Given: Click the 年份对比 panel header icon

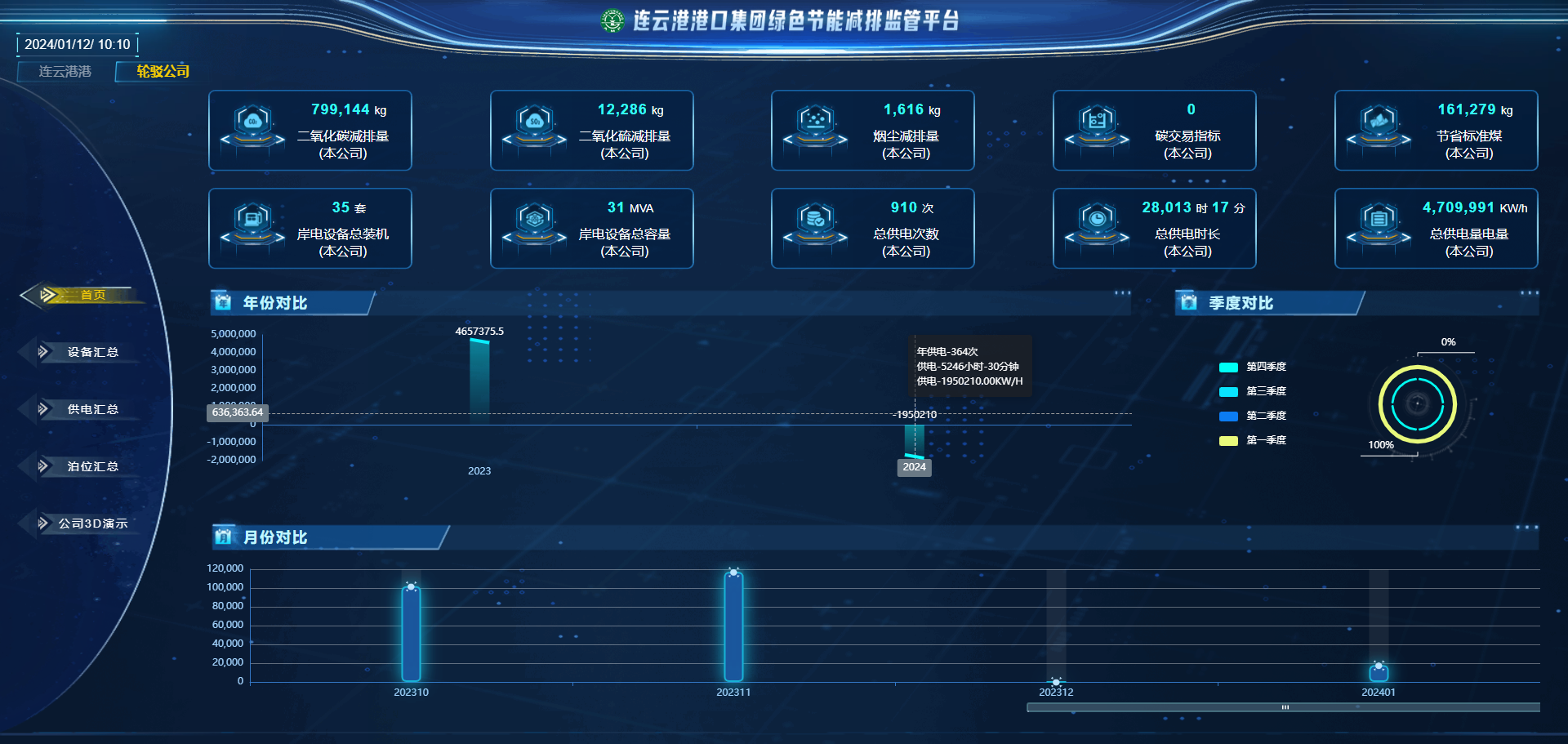Looking at the screenshot, I should pyautogui.click(x=223, y=302).
